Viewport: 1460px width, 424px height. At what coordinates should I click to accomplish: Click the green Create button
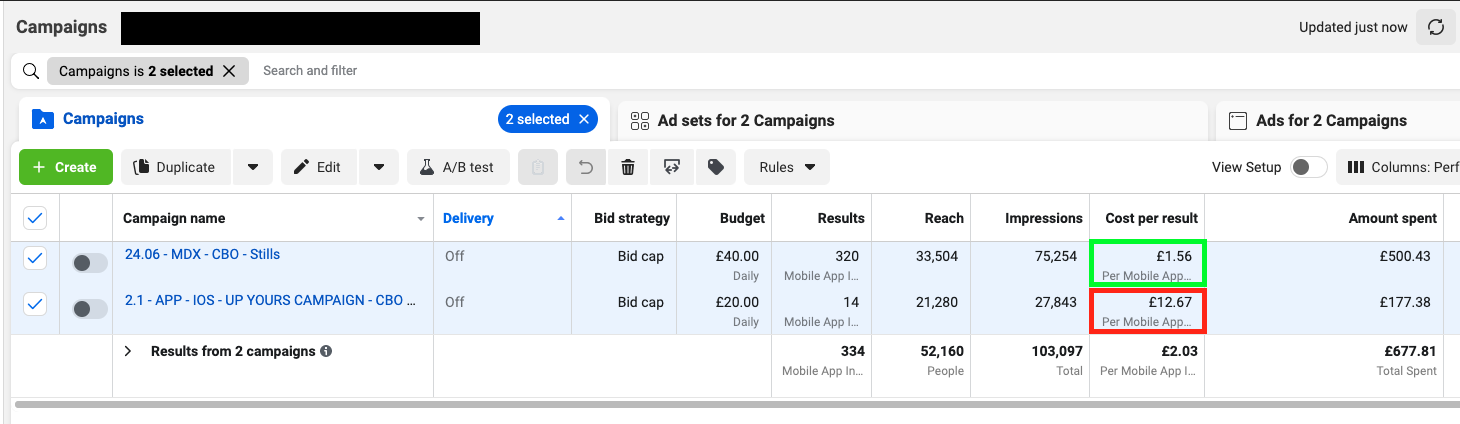click(65, 167)
